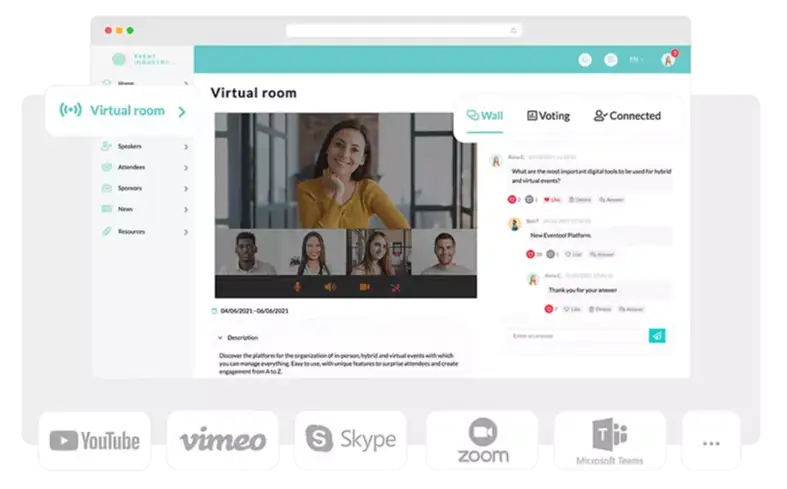This screenshot has width=787, height=489.
Task: Click the calendar icon next to the dates
Action: click(x=214, y=311)
